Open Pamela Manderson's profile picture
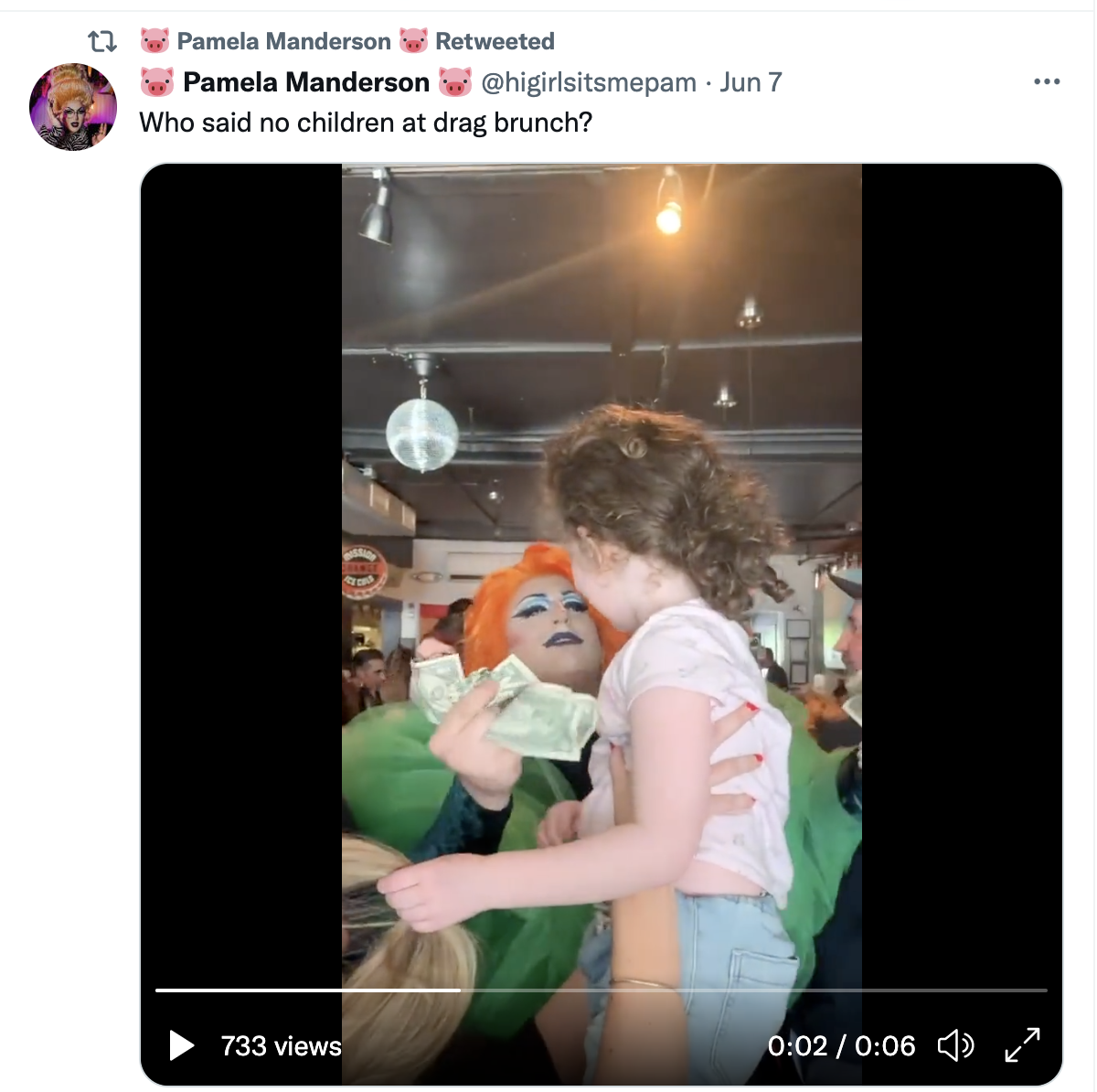 (73, 107)
